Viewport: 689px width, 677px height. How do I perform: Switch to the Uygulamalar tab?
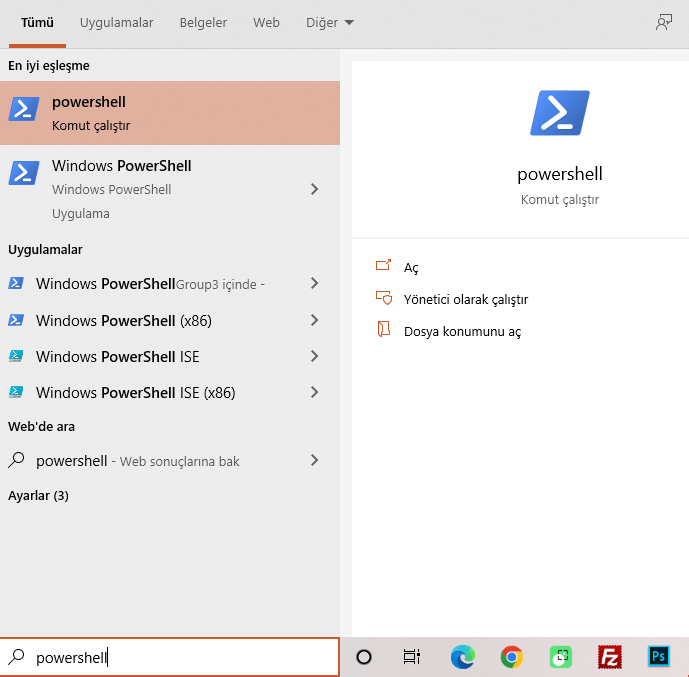tap(116, 22)
